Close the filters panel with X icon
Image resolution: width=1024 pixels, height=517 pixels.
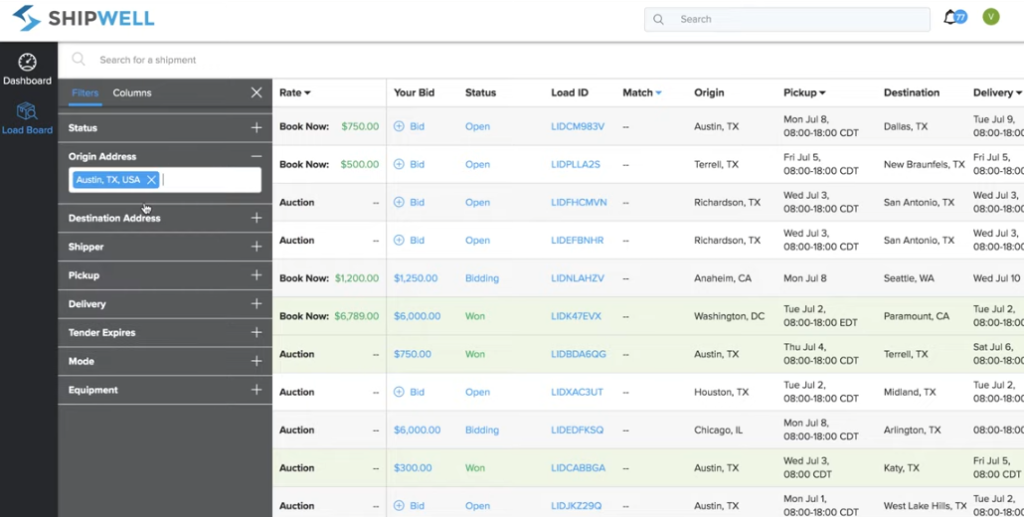256,93
